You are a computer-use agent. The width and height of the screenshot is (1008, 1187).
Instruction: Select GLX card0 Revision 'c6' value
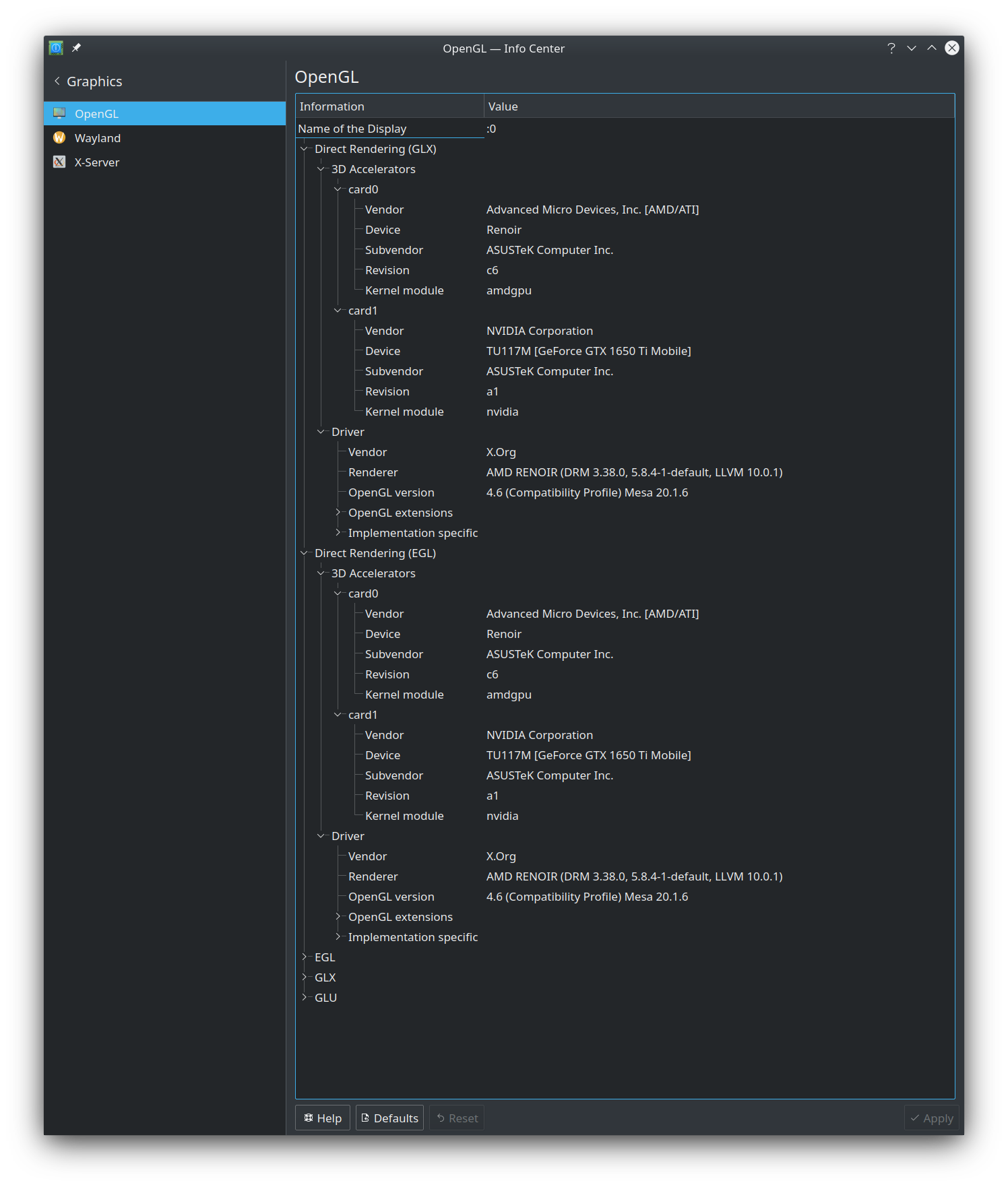coord(493,270)
